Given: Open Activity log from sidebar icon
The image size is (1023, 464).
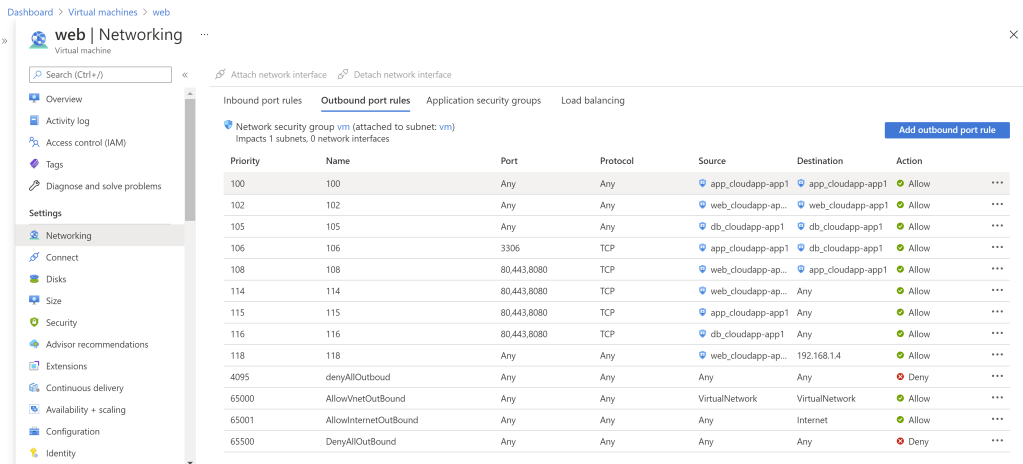Looking at the screenshot, I should coord(34,121).
